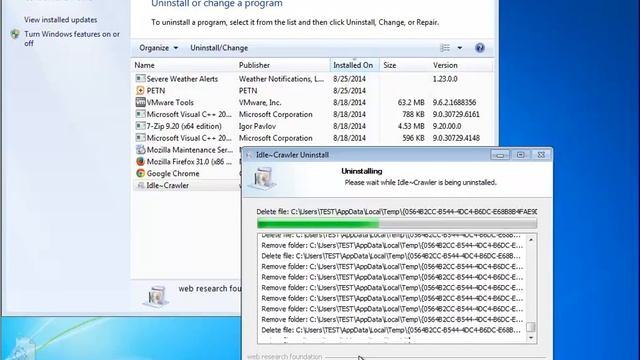640x360 pixels.
Task: Minimize the Idle~Crawler Uninstall window
Action: tap(500, 155)
